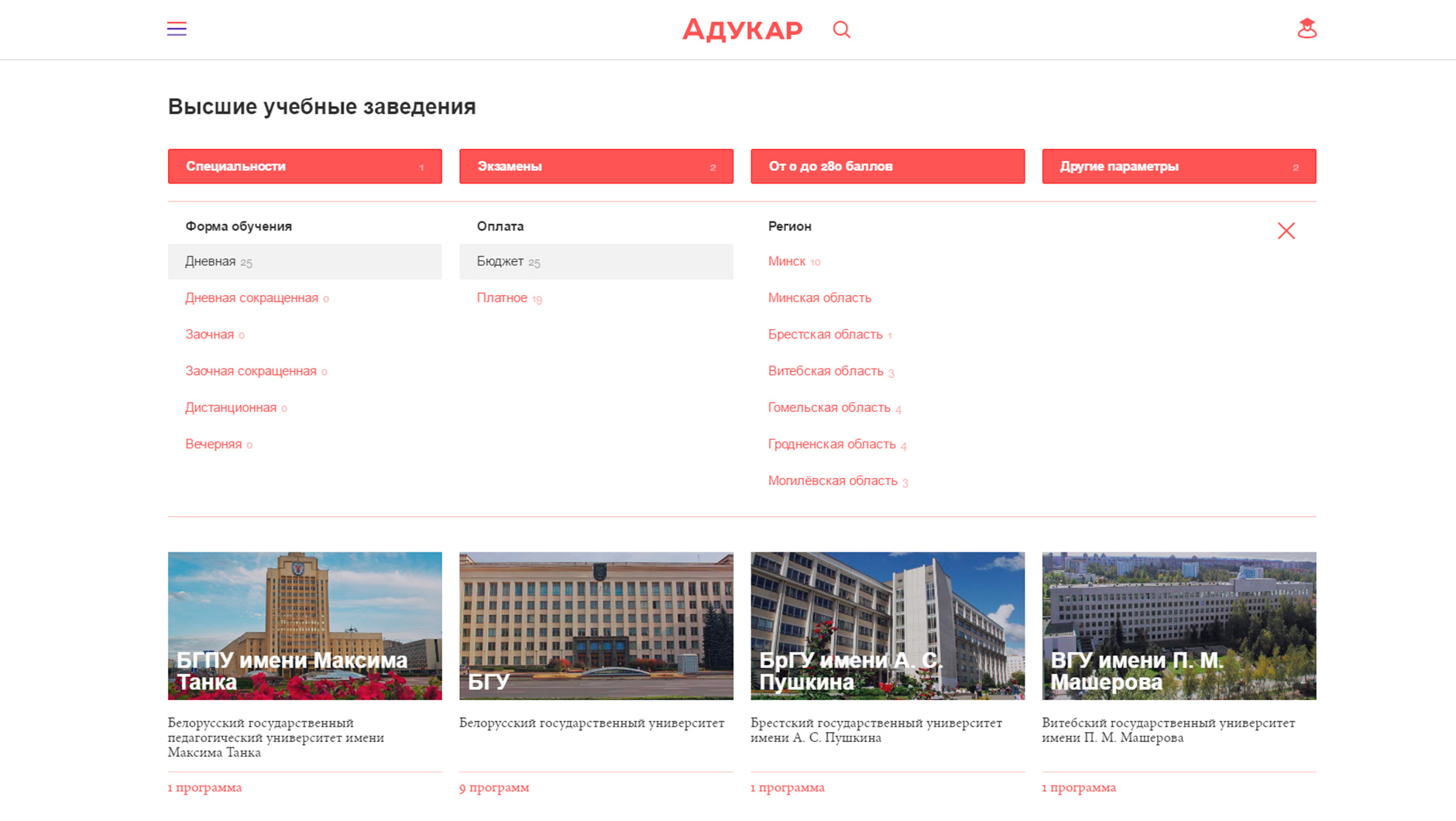The image size is (1456, 821).
Task: Click the Витебский государственный университет description
Action: tap(1168, 730)
